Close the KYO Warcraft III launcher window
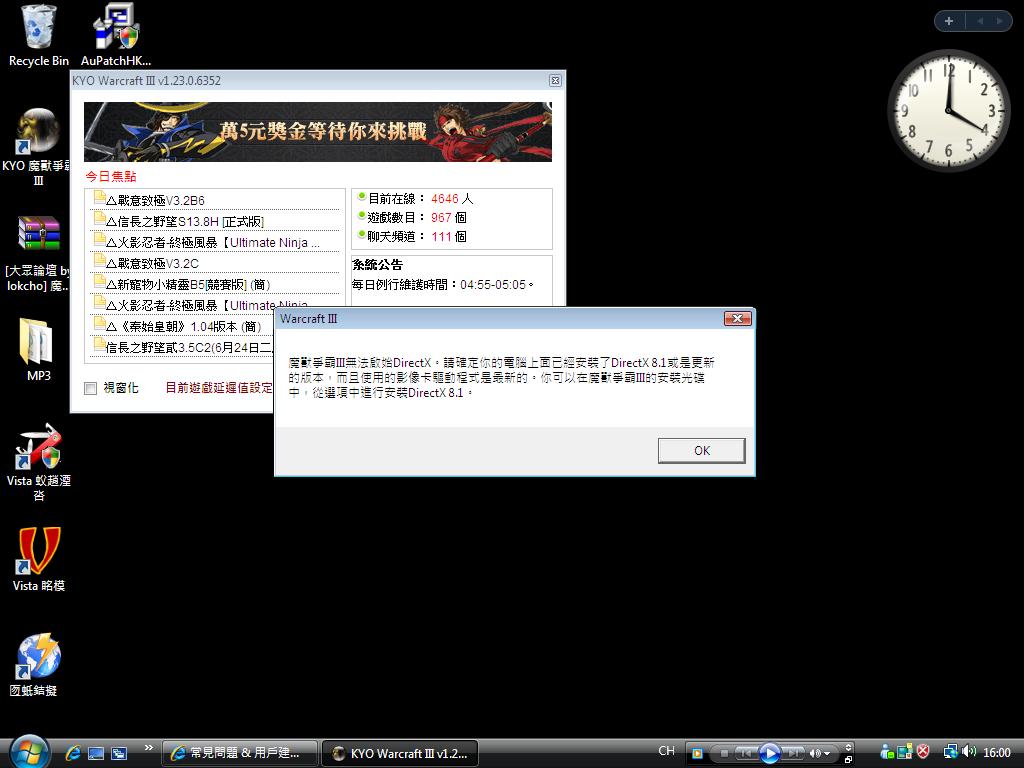 click(555, 80)
